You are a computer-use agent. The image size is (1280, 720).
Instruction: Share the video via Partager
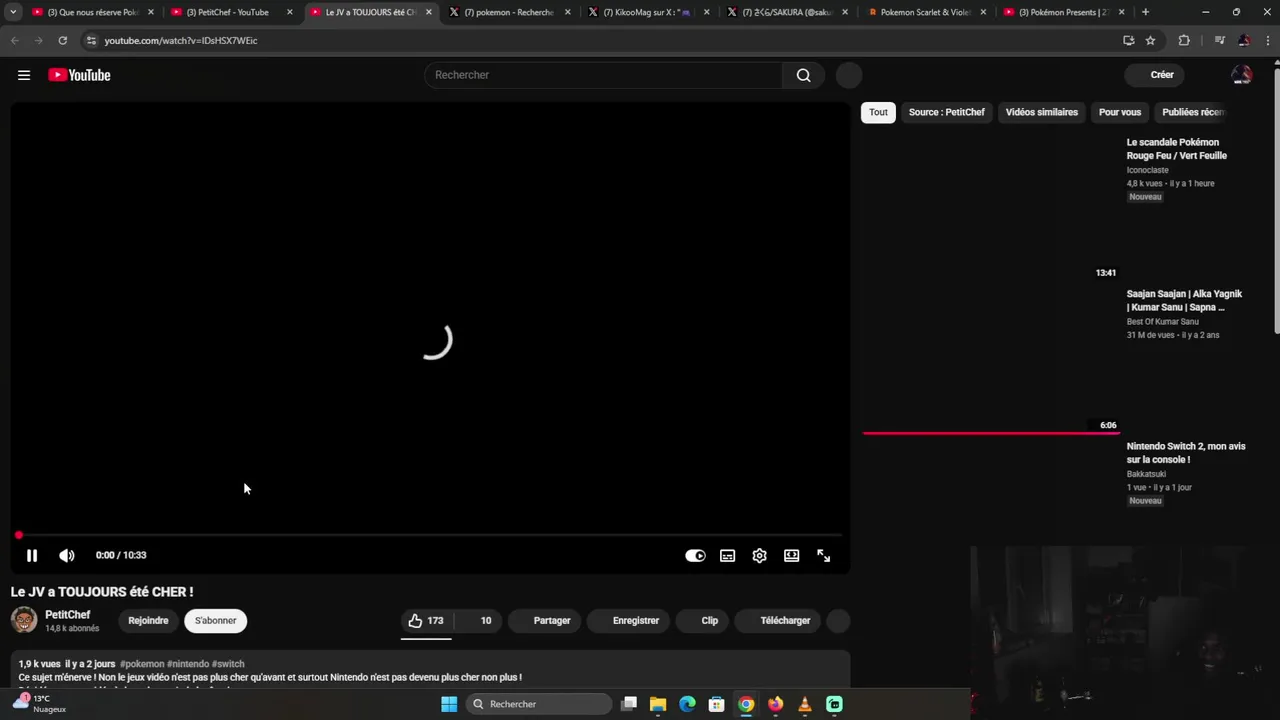543,621
